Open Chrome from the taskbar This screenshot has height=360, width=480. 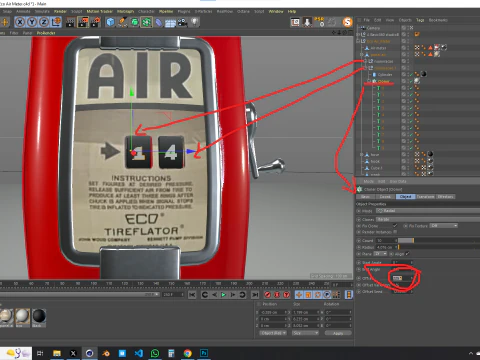(188, 353)
